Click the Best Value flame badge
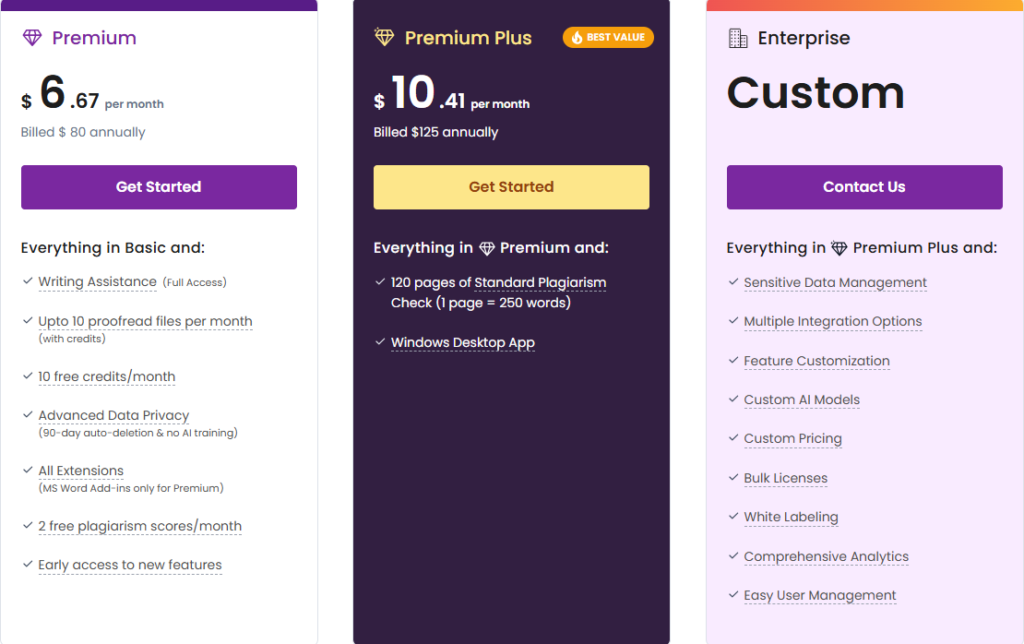1024x644 pixels. [608, 38]
